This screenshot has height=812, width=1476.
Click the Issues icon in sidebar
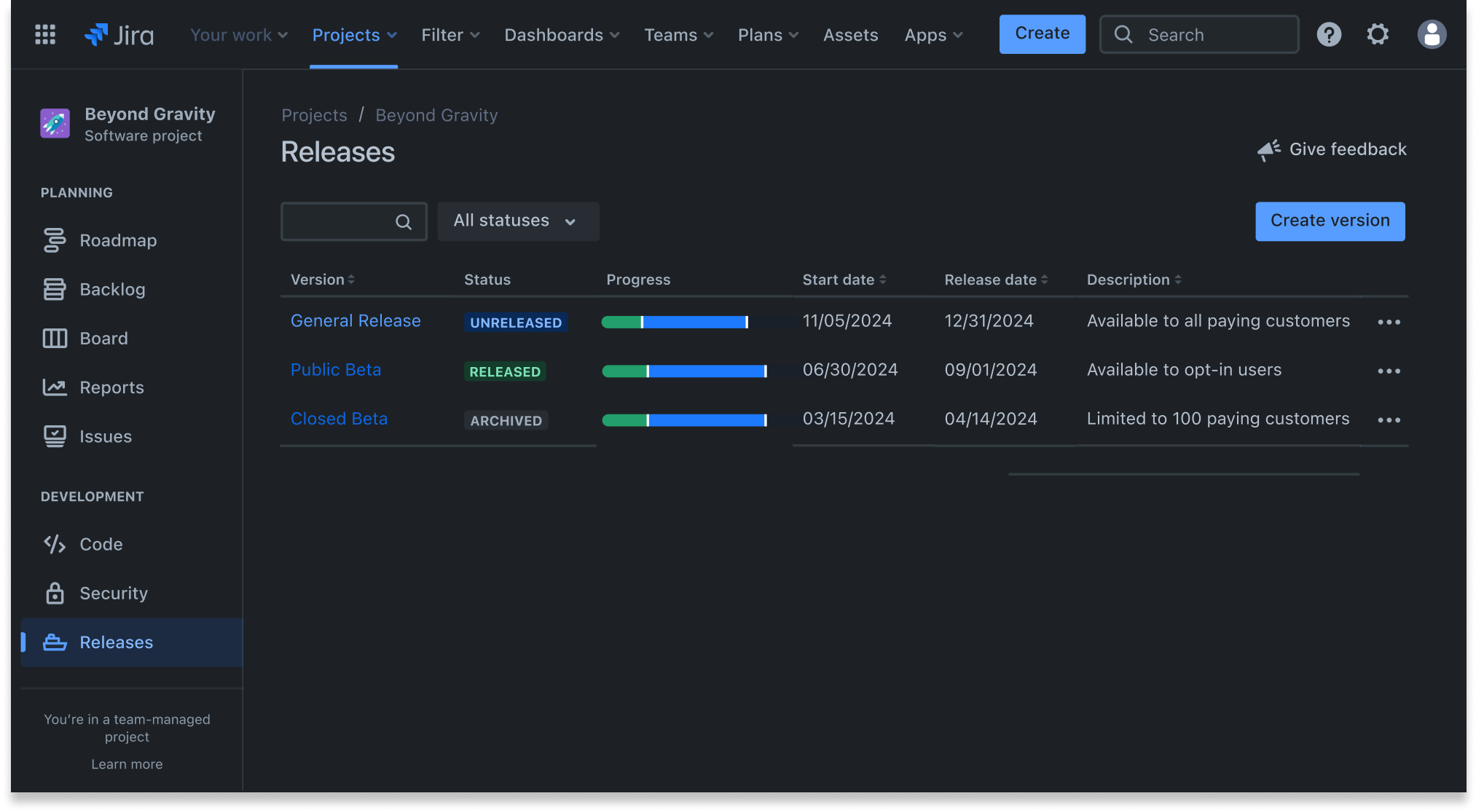point(53,436)
